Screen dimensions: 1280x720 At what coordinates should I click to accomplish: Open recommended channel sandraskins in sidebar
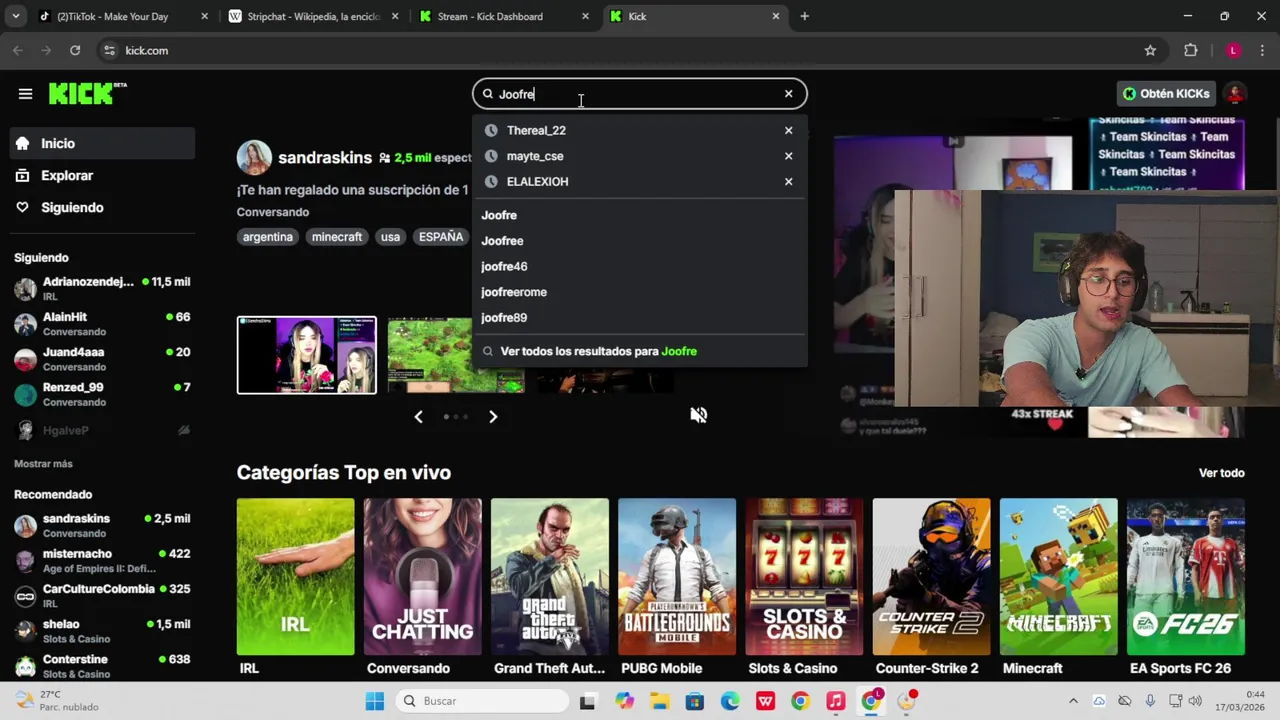102,526
